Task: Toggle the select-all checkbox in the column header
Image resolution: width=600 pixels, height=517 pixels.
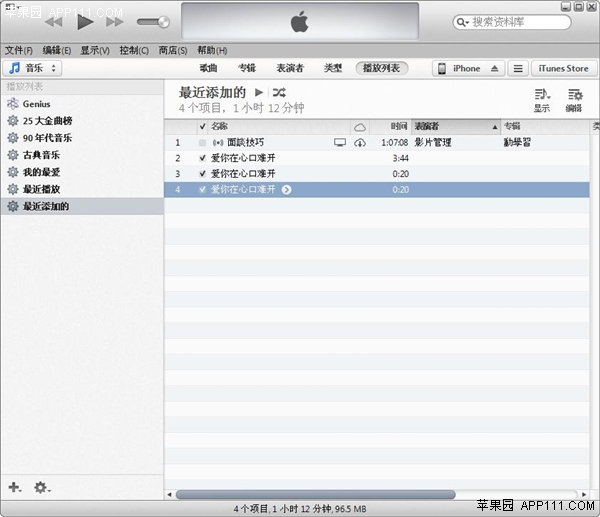Action: pos(203,127)
